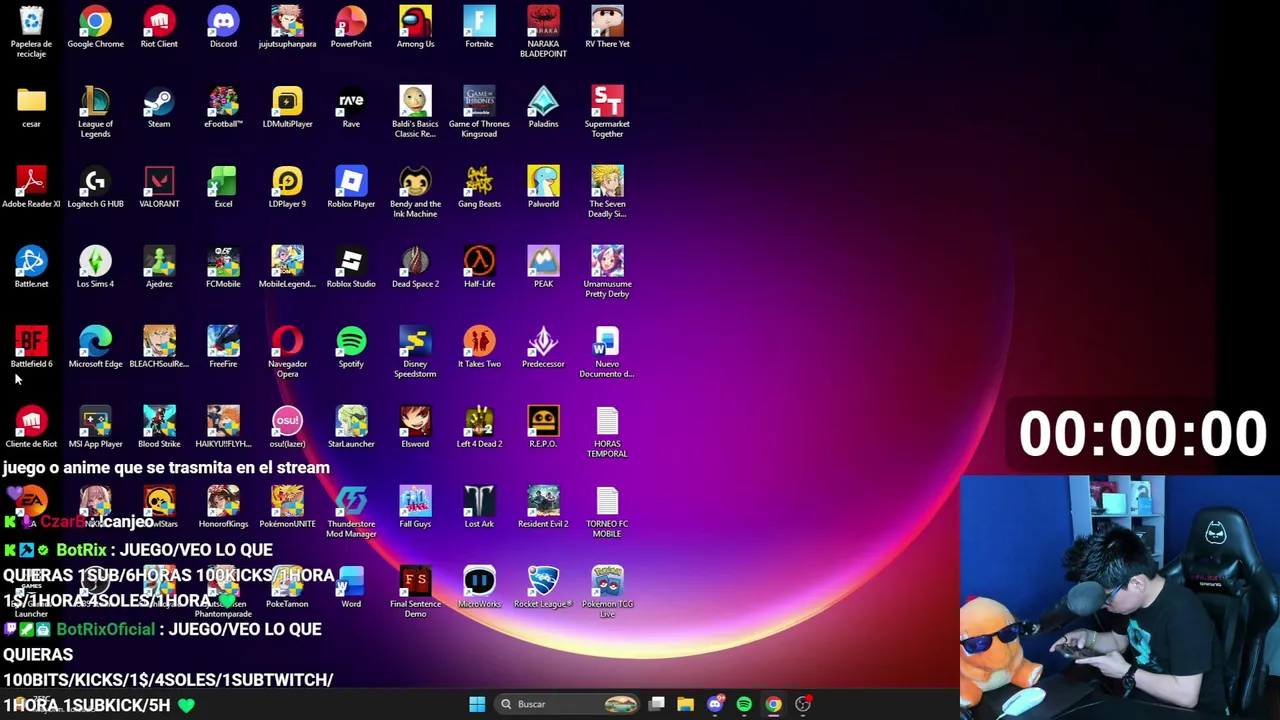
Task: Select the Predecessor desktop icon
Action: pos(543,347)
